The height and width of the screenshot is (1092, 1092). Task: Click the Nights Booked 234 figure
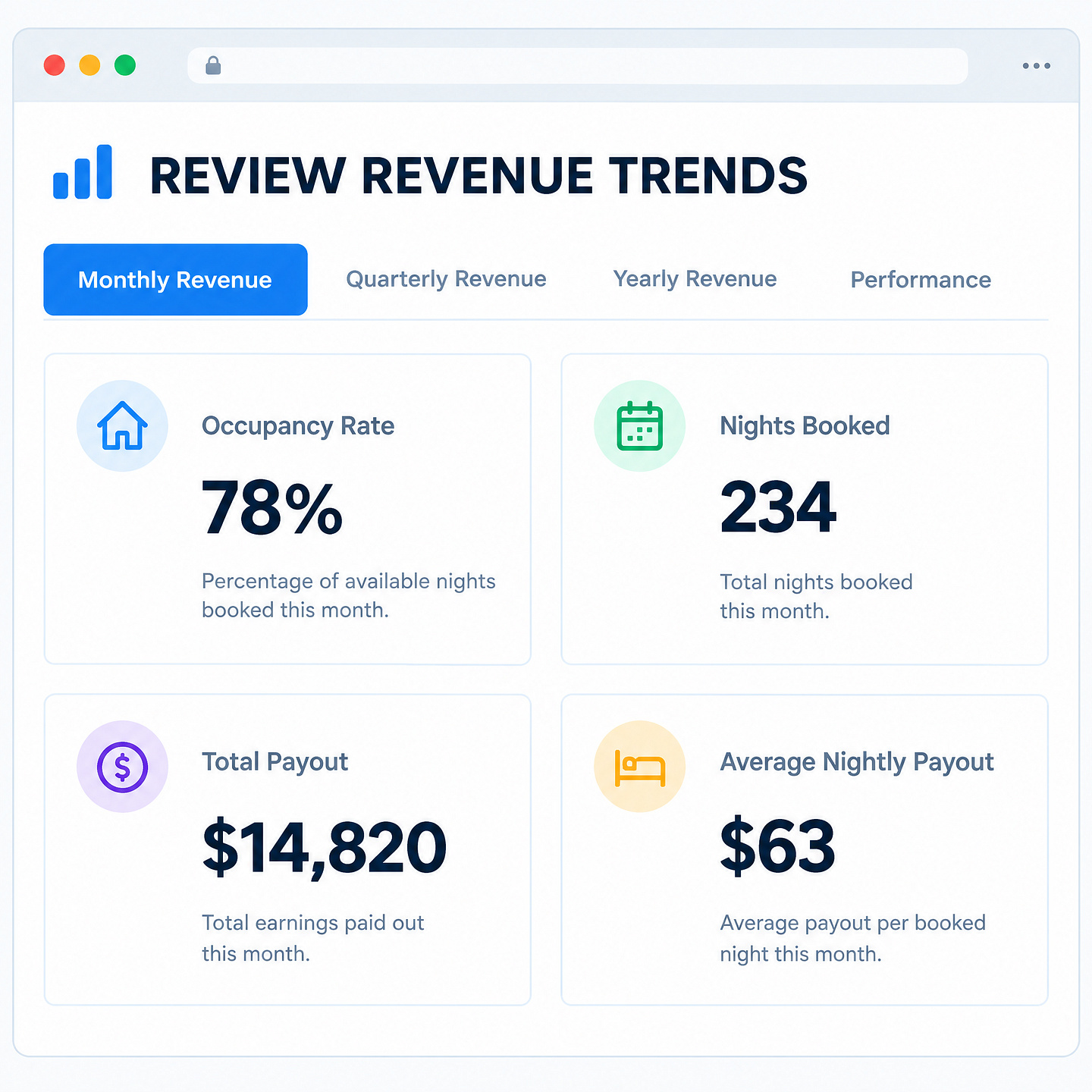click(x=778, y=507)
